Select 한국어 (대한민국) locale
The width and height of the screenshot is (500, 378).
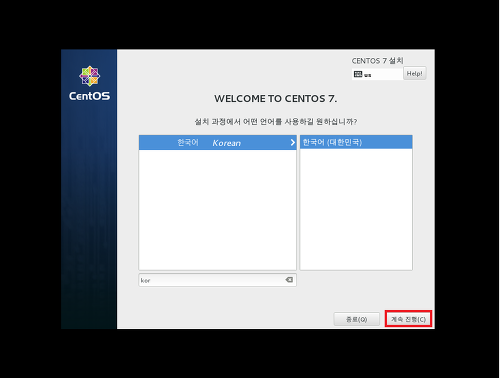pyautogui.click(x=356, y=142)
